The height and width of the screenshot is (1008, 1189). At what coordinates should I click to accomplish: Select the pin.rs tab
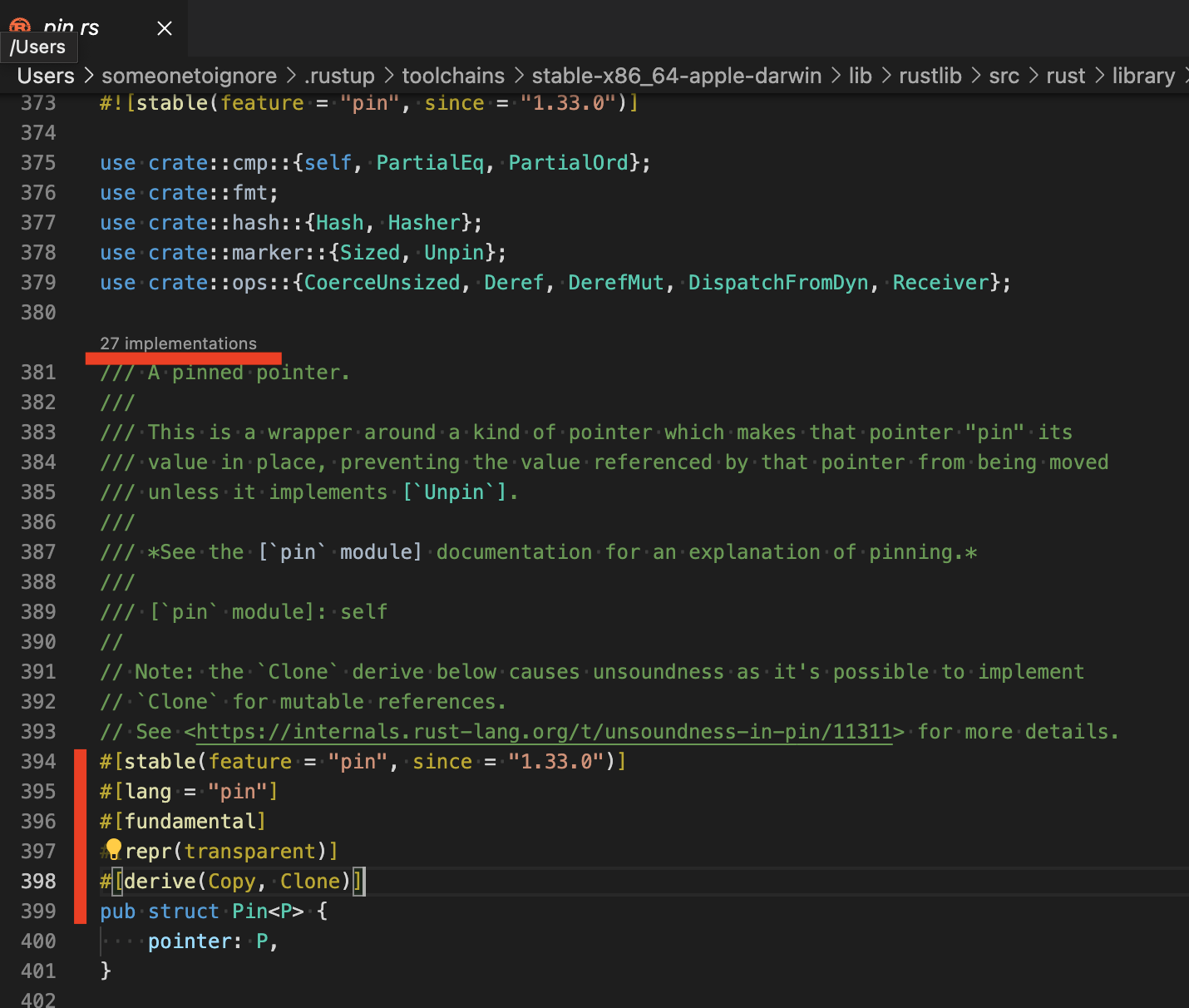[94, 28]
